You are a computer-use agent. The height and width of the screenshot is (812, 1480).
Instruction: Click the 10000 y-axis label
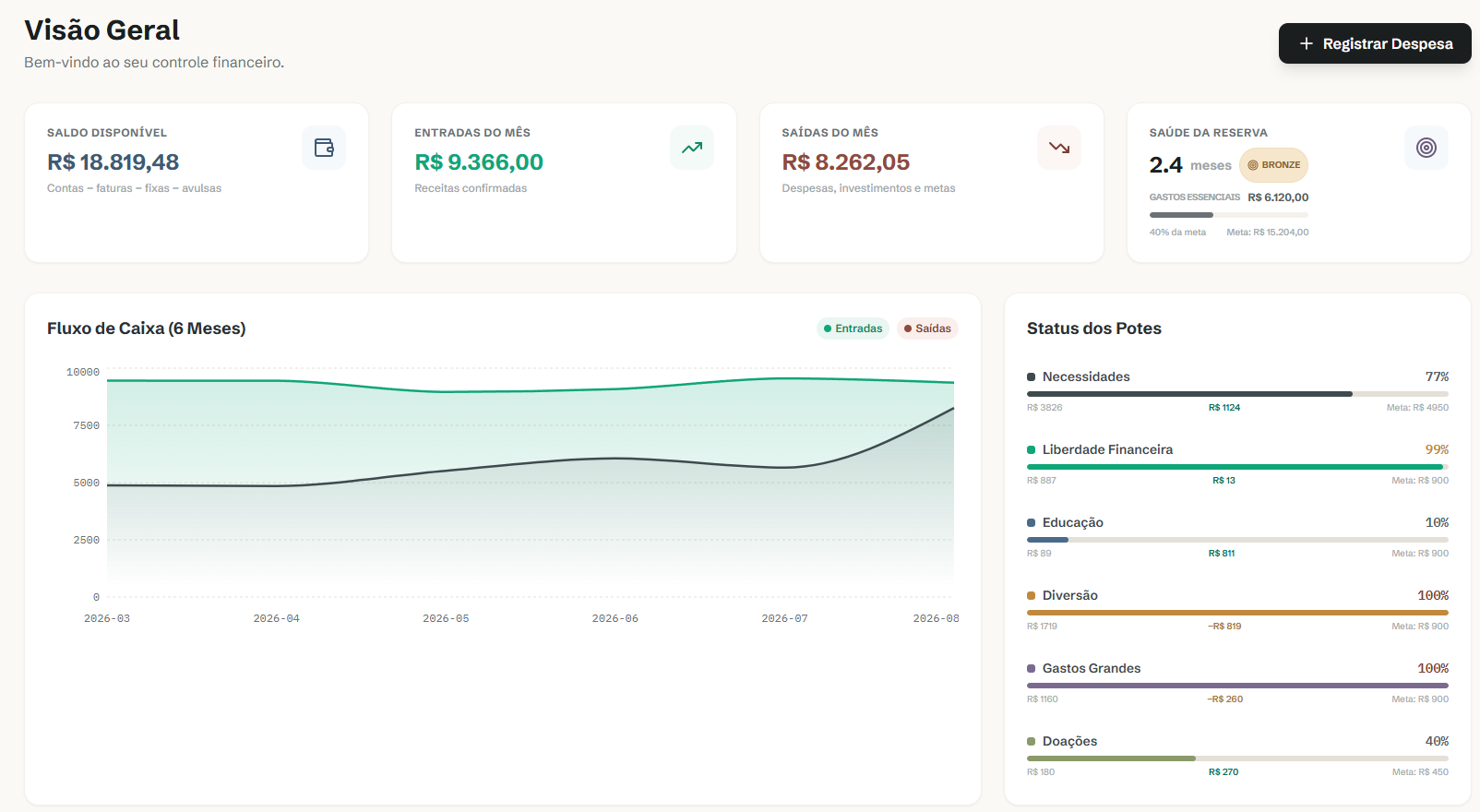83,372
